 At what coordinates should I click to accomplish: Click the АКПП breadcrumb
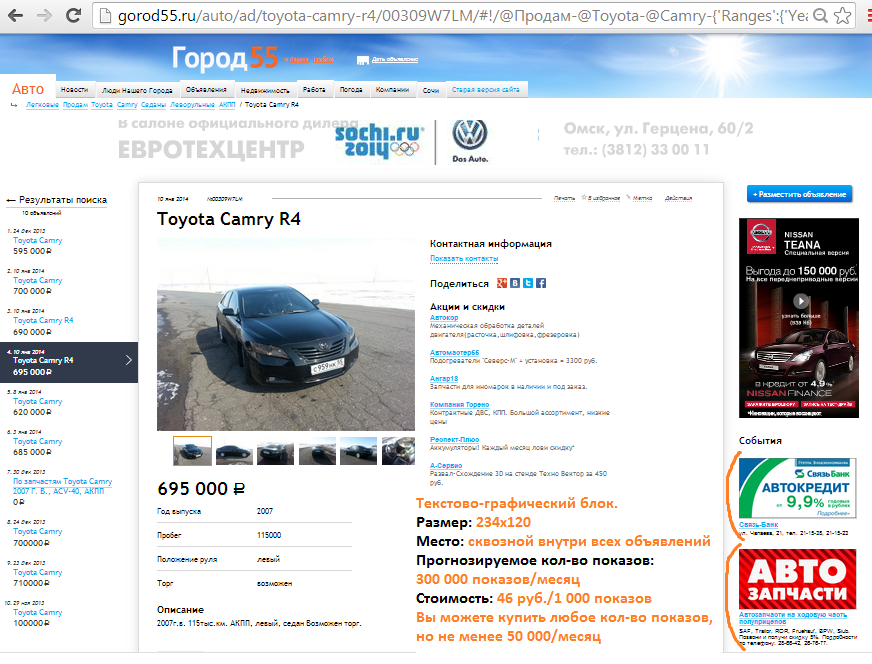point(227,105)
